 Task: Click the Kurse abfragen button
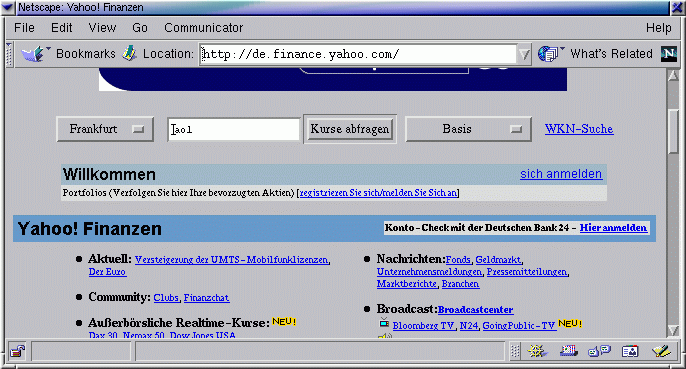(350, 129)
